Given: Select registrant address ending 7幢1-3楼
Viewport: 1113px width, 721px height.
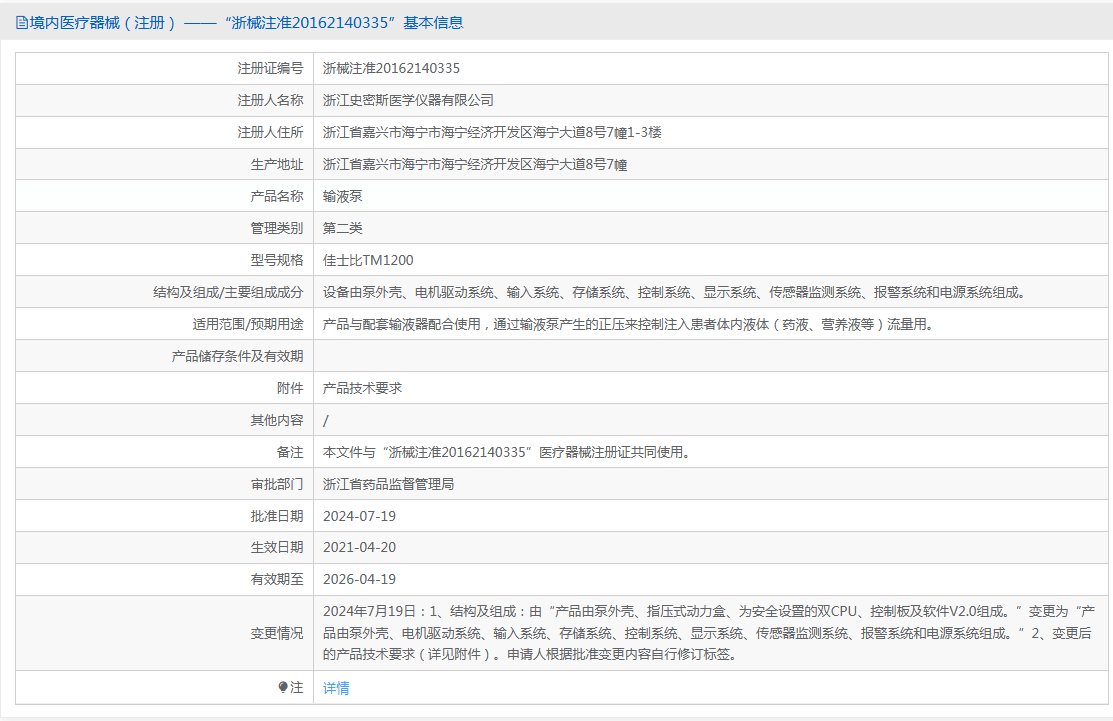Looking at the screenshot, I should pyautogui.click(x=492, y=132).
